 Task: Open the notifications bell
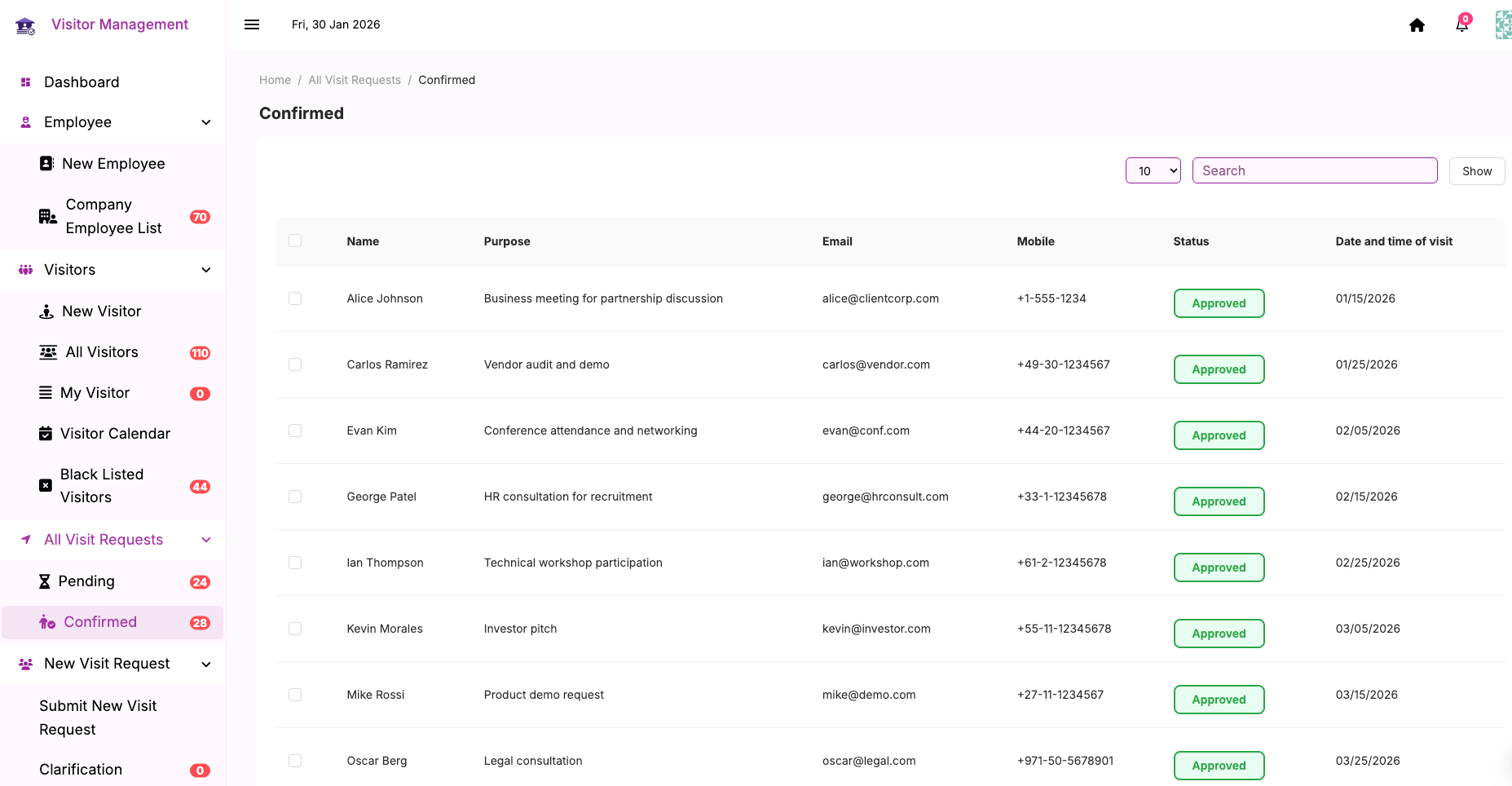[x=1461, y=25]
